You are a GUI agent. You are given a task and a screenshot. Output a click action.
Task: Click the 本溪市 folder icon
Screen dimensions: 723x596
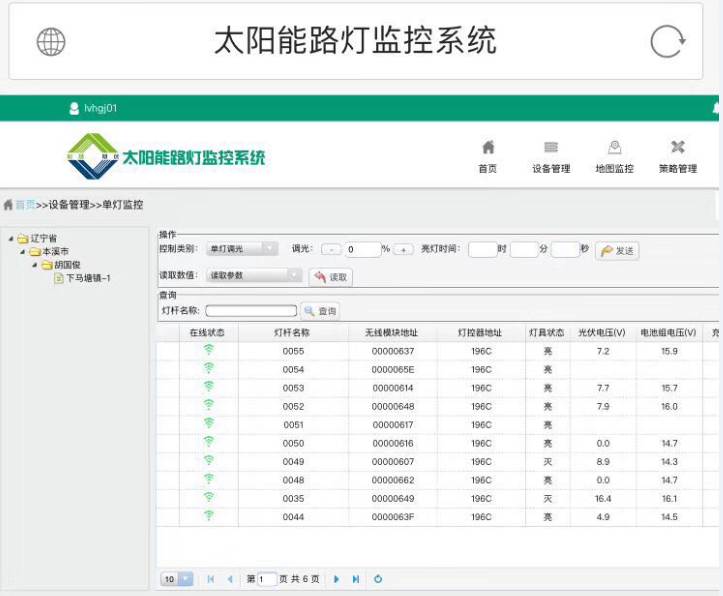[x=35, y=252]
